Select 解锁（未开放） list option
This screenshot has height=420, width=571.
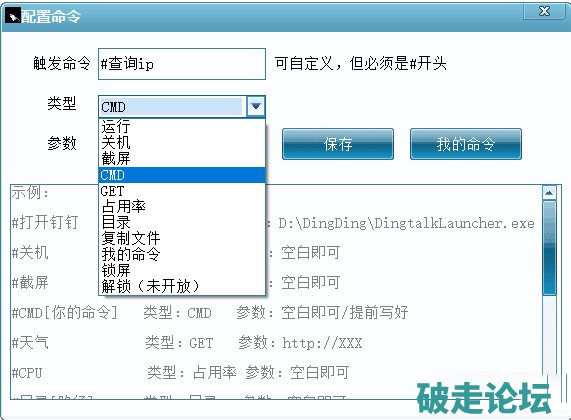pyautogui.click(x=182, y=286)
